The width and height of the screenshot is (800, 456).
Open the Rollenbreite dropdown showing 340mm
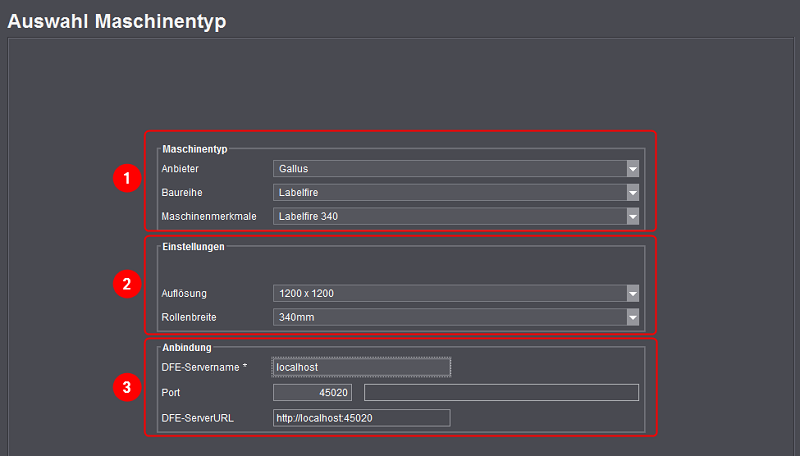(456, 317)
